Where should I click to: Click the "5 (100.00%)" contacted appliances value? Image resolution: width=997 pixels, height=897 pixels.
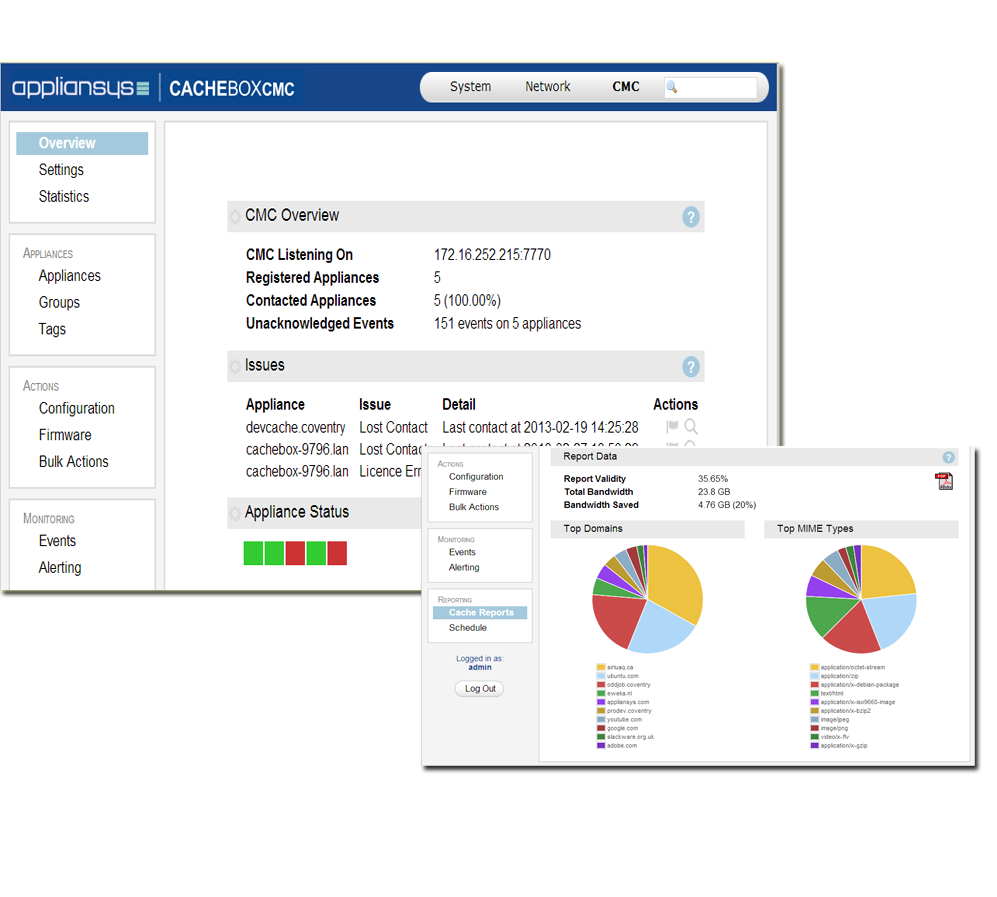(x=467, y=301)
